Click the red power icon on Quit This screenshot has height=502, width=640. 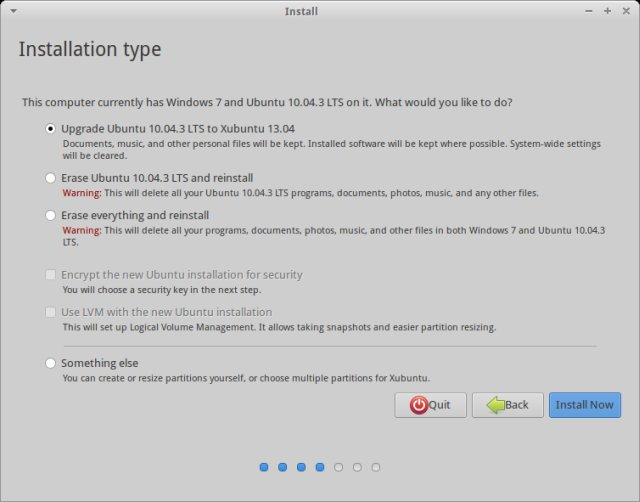click(419, 405)
